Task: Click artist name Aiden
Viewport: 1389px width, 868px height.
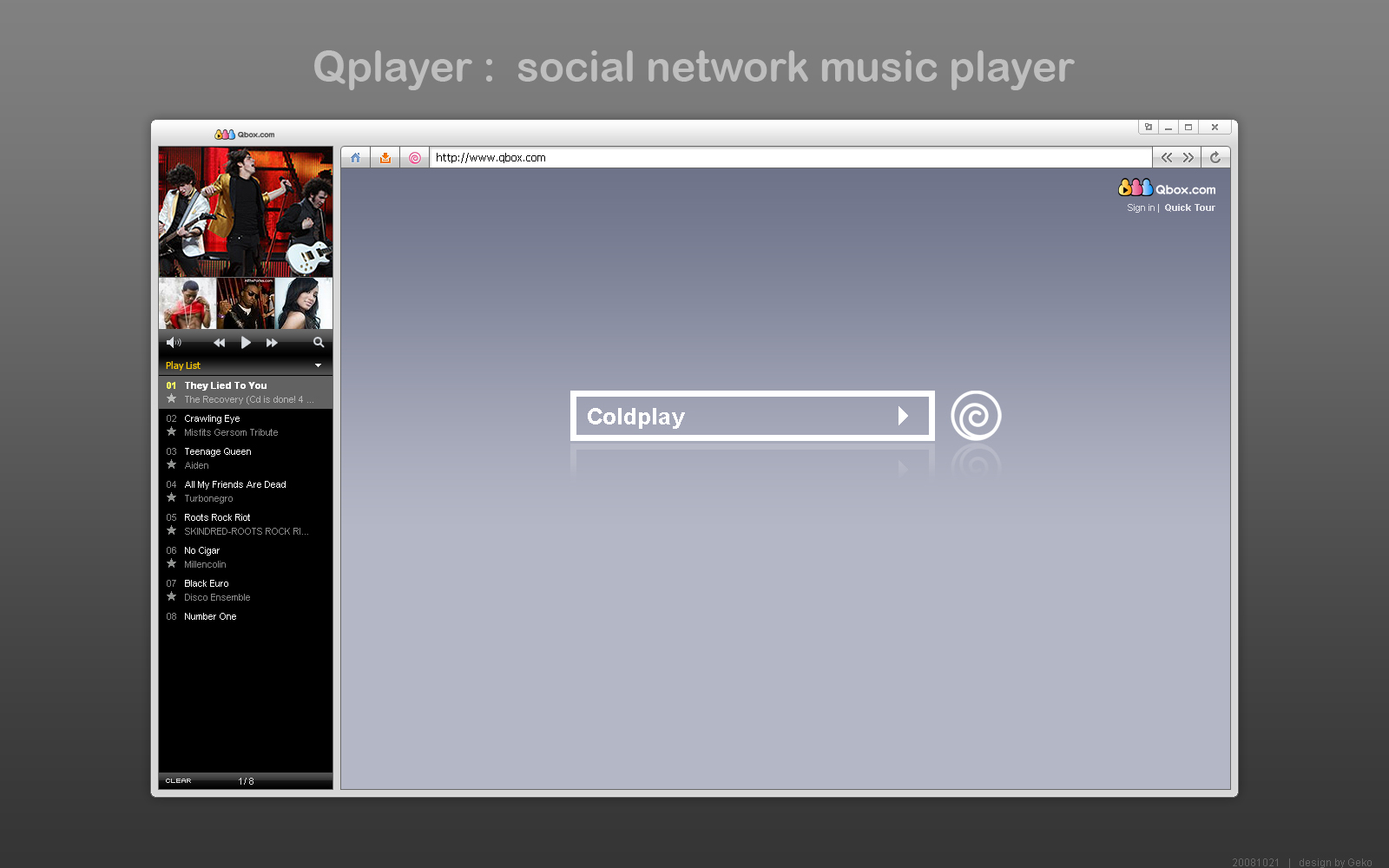Action: tap(196, 465)
